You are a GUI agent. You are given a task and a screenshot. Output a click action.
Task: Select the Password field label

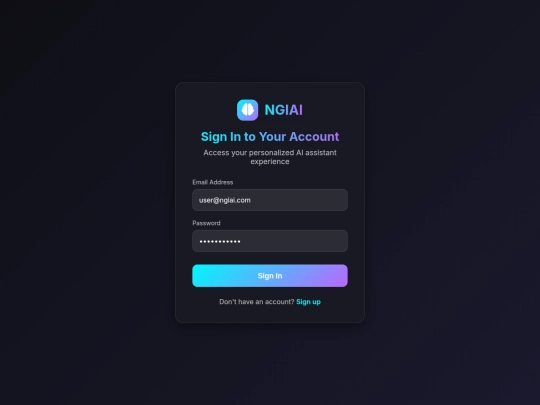tap(206, 223)
